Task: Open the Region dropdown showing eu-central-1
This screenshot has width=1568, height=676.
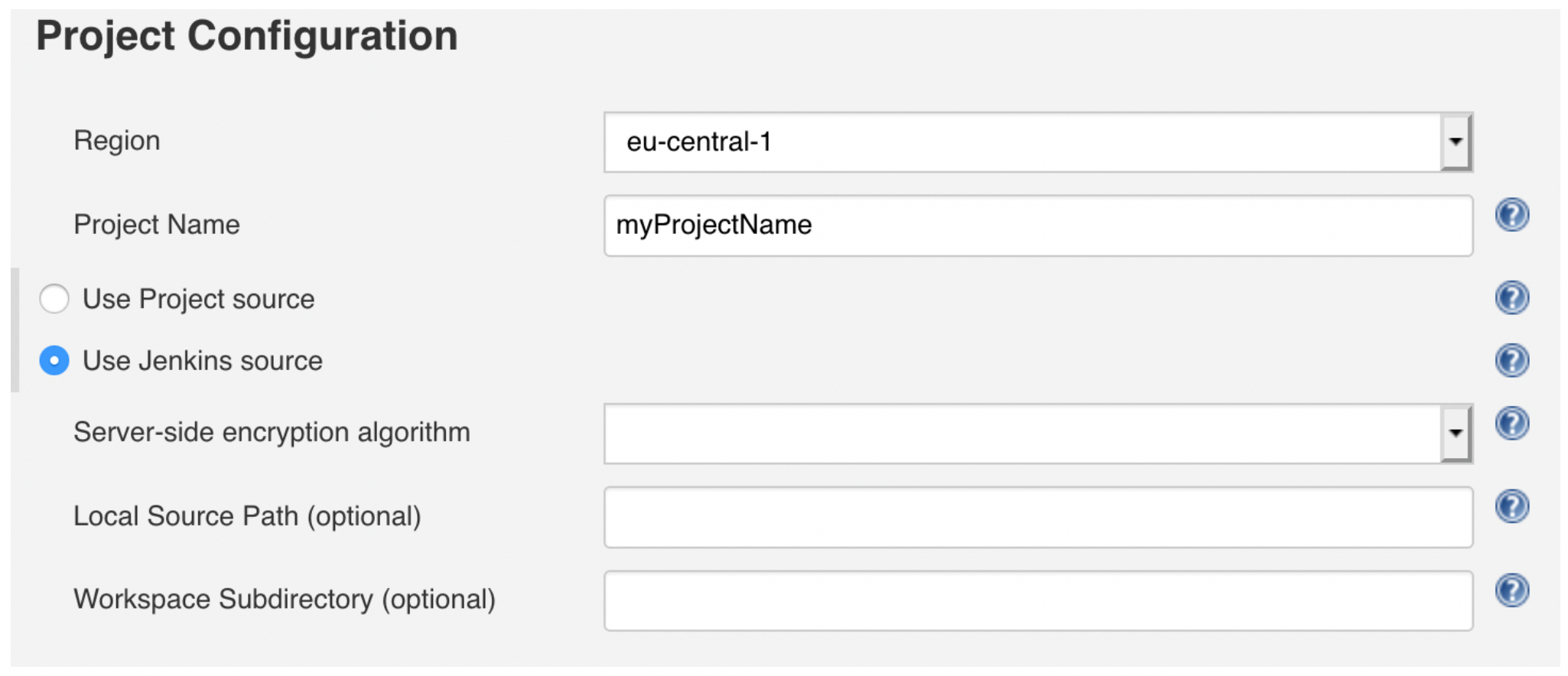Action: (1037, 142)
